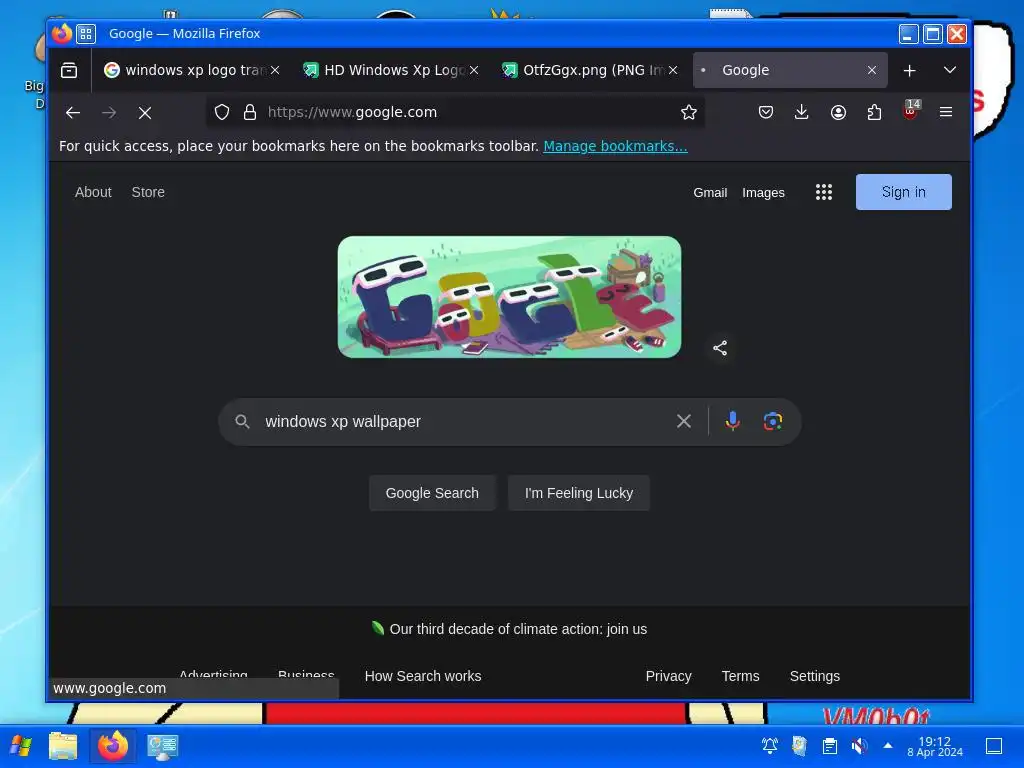Click show desktop button in taskbar
1024x768 pixels.
[x=994, y=746]
